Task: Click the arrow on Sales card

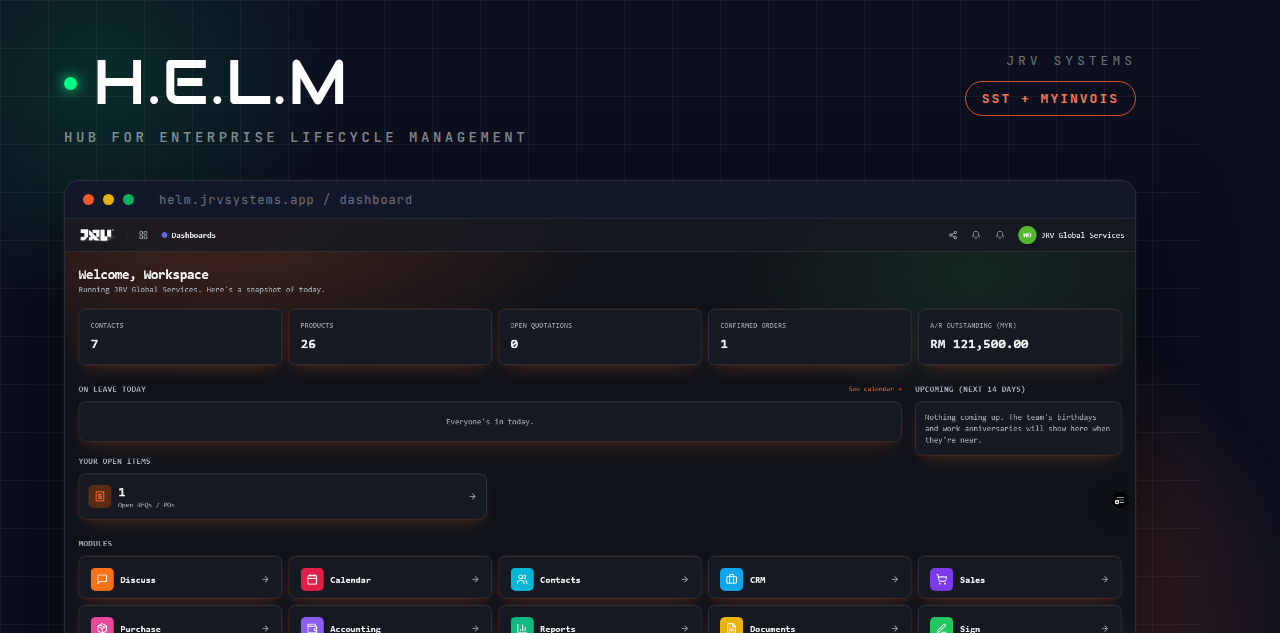Action: coord(1105,579)
